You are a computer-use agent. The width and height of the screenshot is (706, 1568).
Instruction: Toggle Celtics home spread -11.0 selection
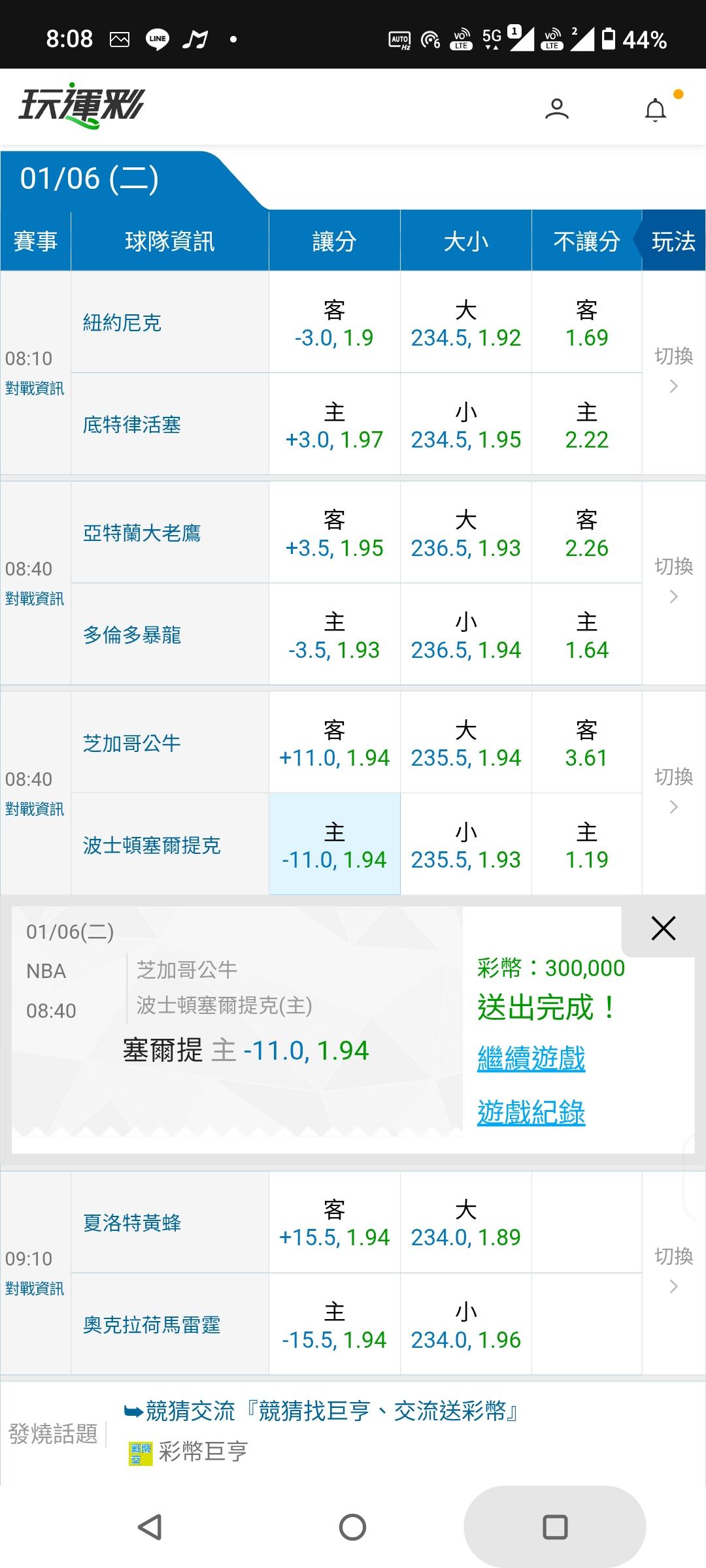334,845
